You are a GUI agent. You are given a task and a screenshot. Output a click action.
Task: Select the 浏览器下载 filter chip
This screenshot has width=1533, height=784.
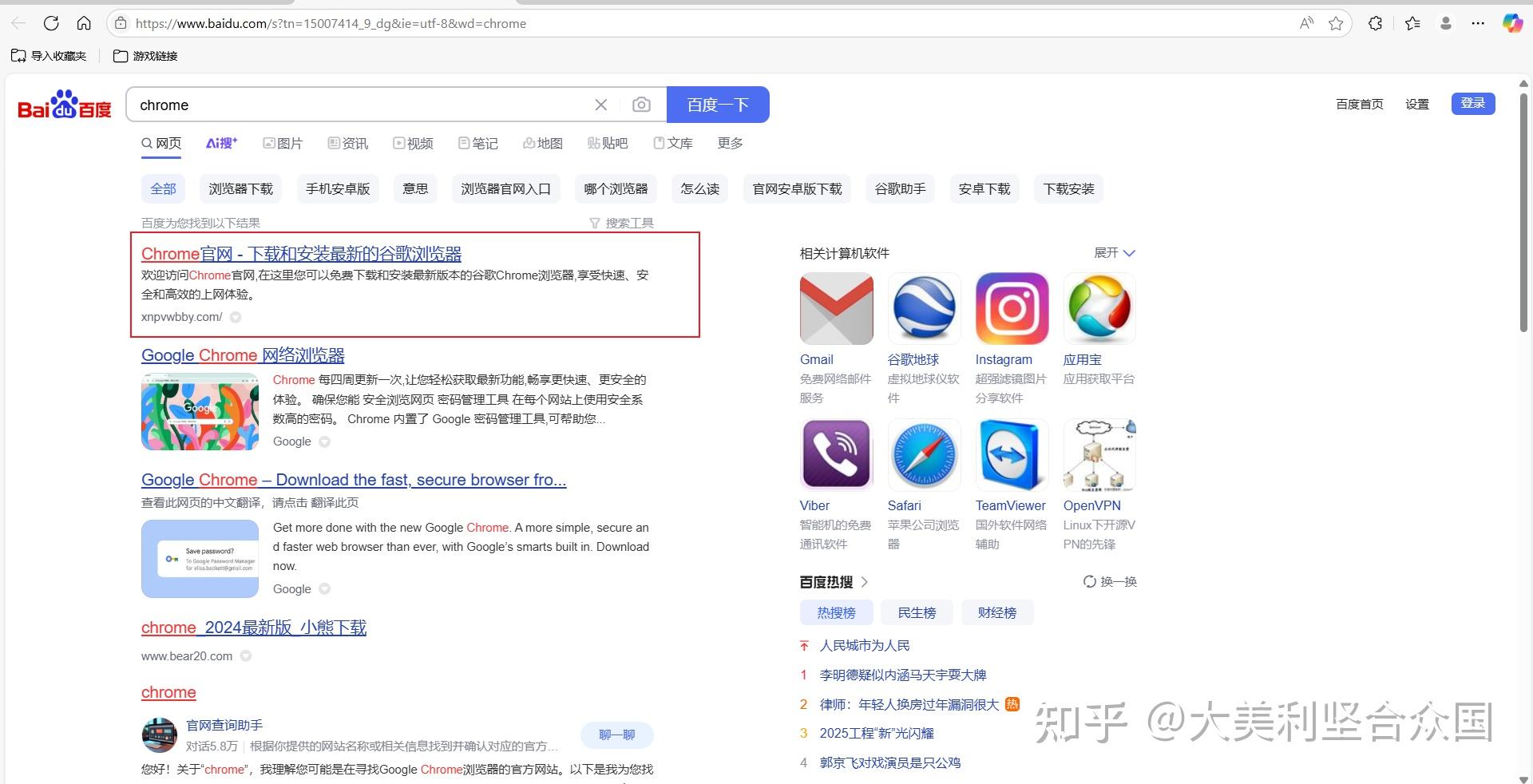pyautogui.click(x=241, y=189)
